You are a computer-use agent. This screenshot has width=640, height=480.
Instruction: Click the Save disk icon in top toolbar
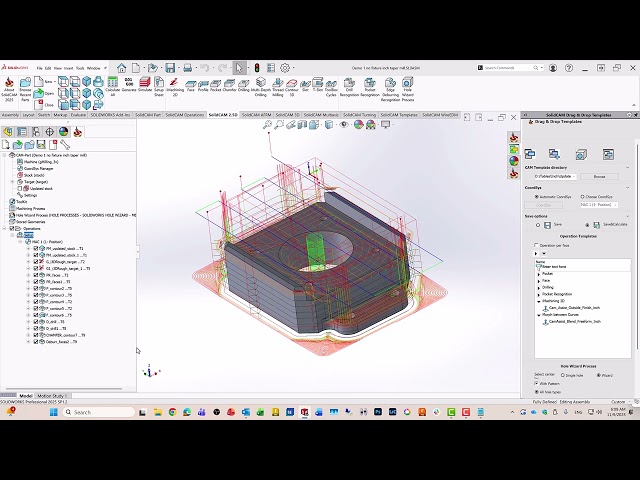pos(170,68)
